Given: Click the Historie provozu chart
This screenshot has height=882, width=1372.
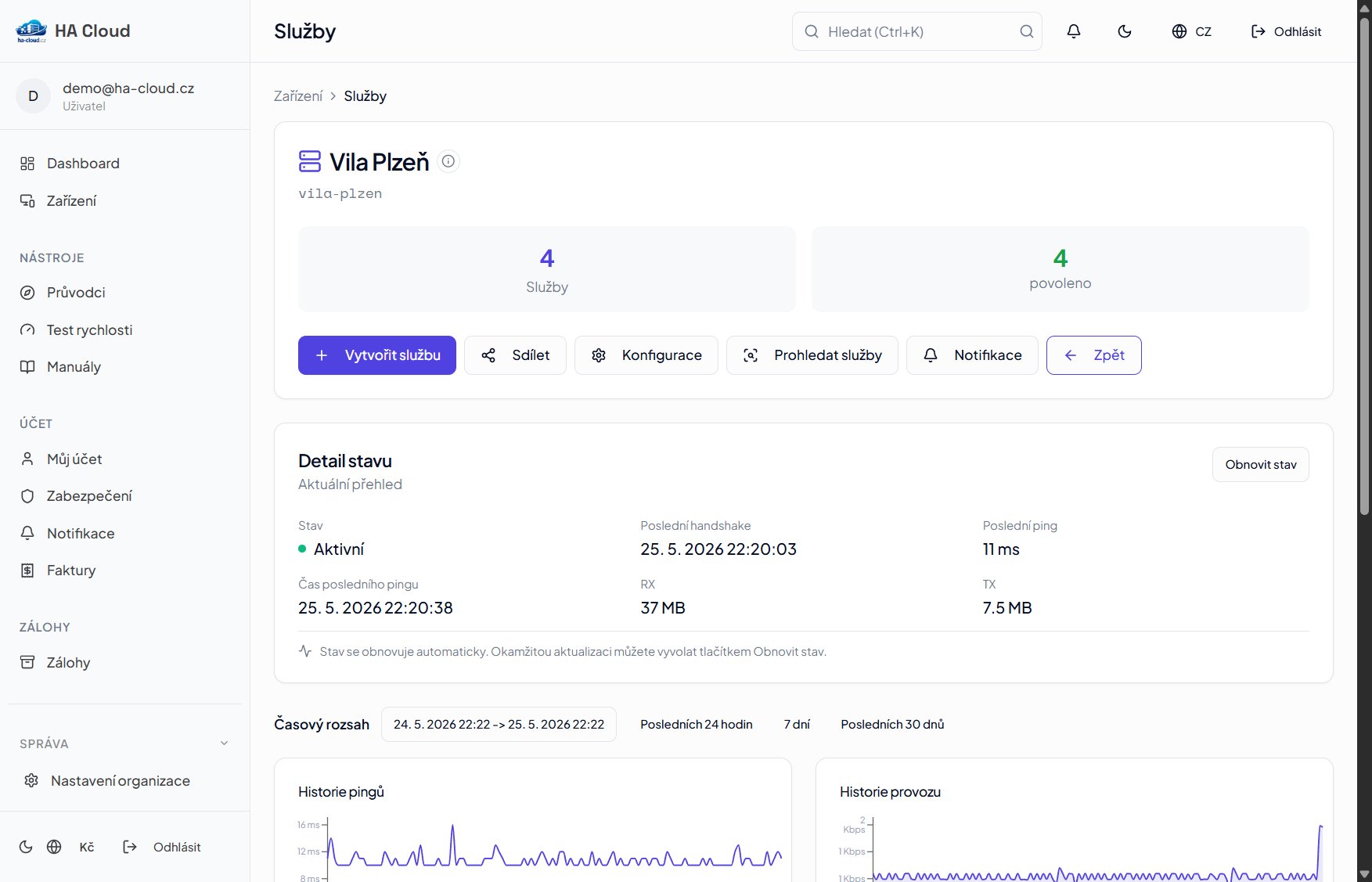Looking at the screenshot, I should click(1081, 849).
